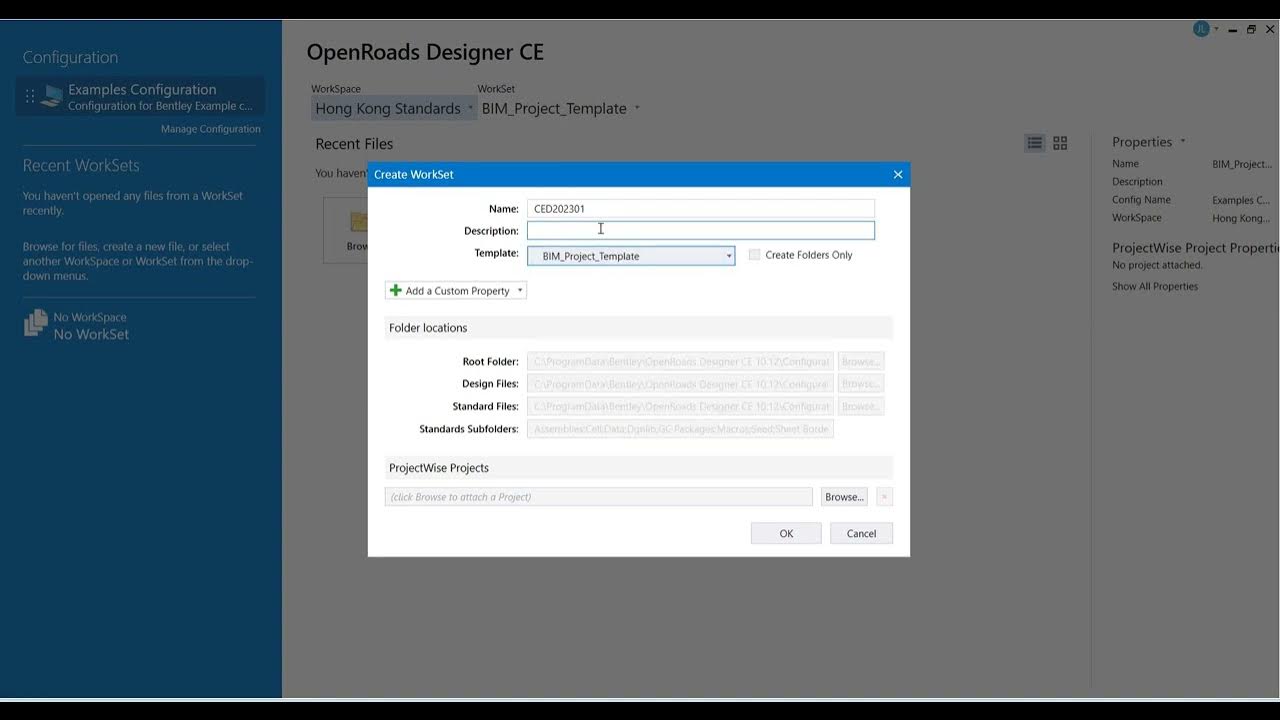Click the remove project X button

tap(884, 497)
